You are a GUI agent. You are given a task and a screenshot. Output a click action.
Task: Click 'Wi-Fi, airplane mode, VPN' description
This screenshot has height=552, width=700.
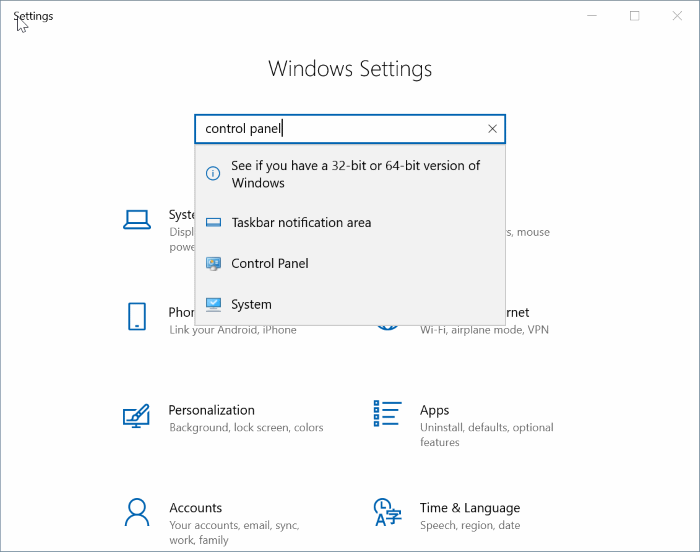coord(484,330)
